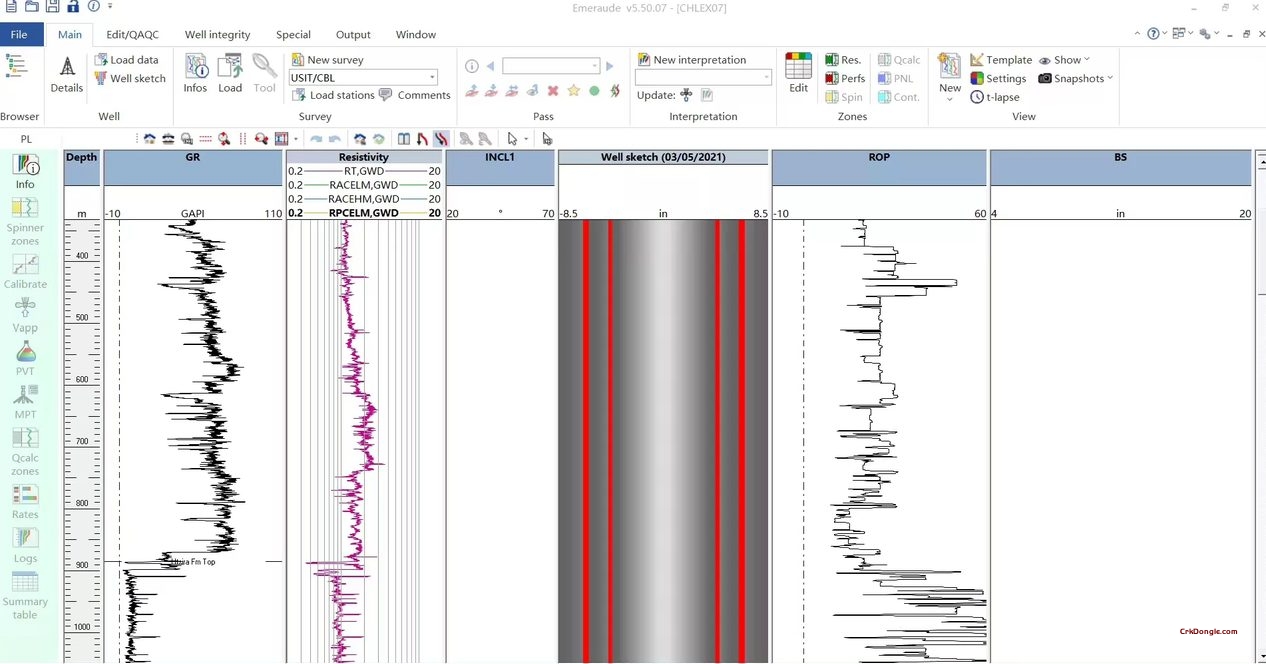Open the zones Edit table
1266x664 pixels.
pyautogui.click(x=798, y=74)
